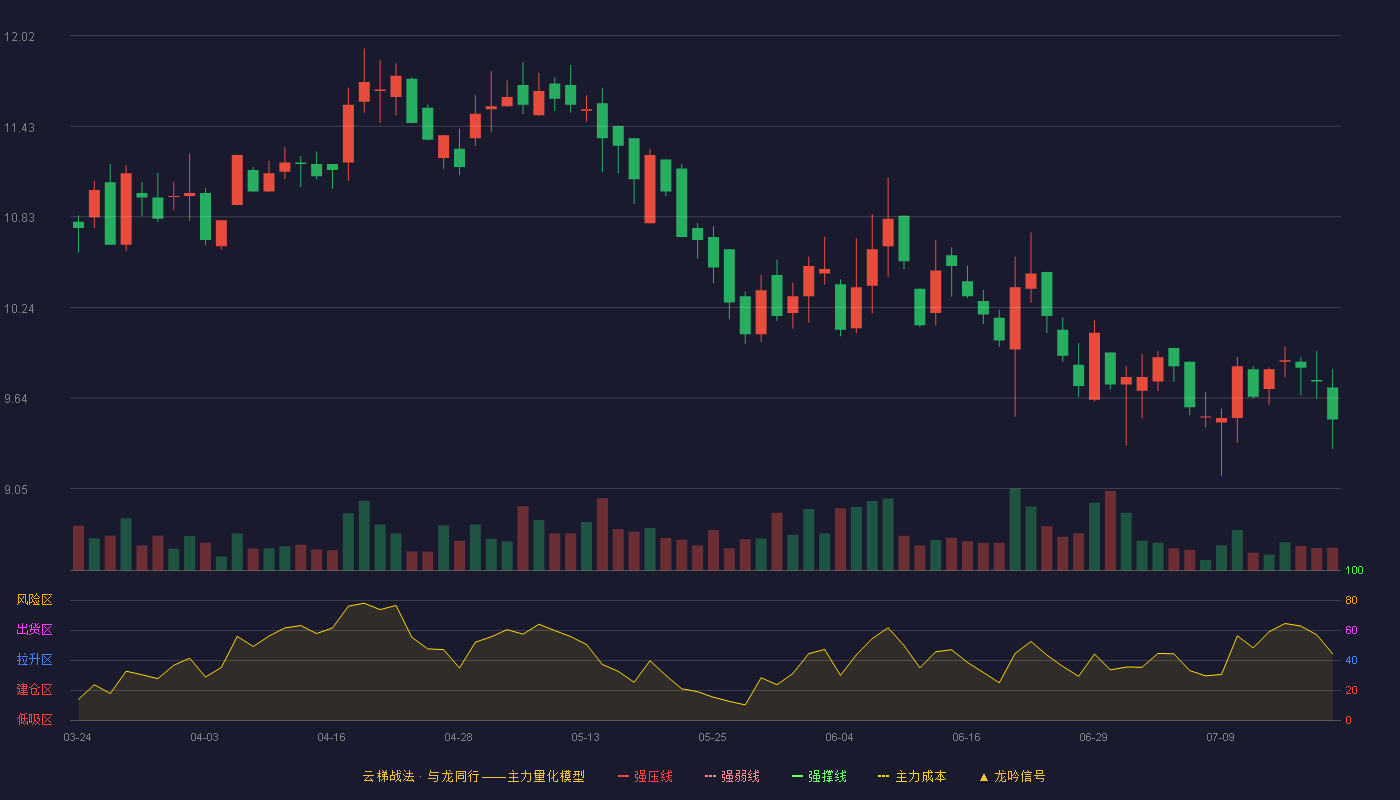Screen dimensions: 1400x800
Task: Toggle the 主力成本 legend entry
Action: click(x=912, y=776)
